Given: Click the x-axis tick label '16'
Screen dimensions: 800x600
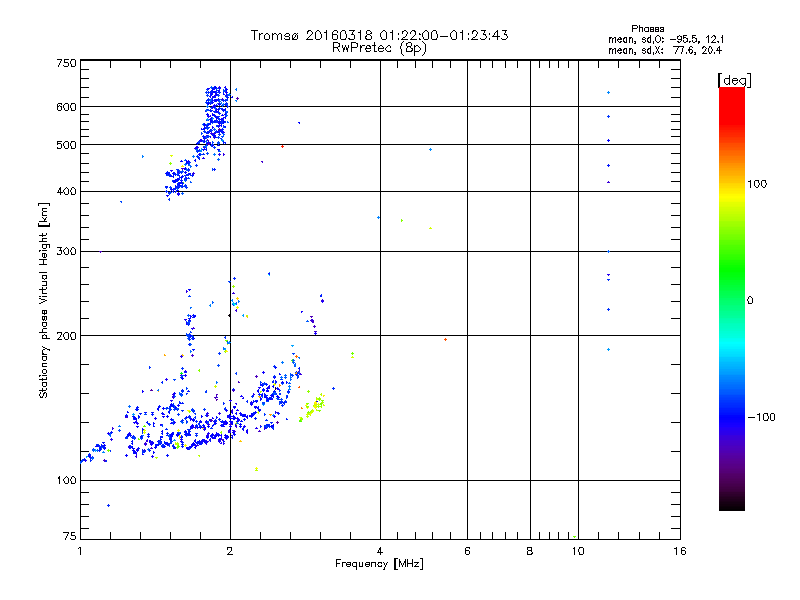Looking at the screenshot, I should coord(680,551).
